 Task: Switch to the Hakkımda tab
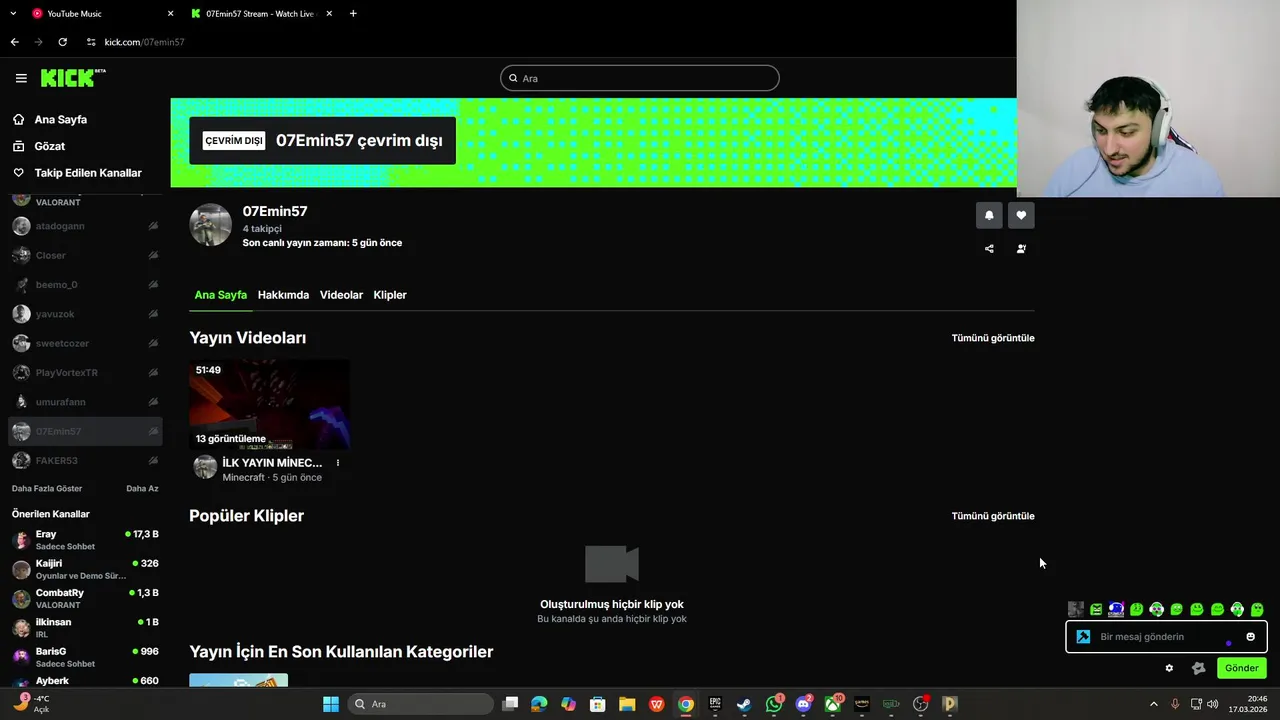tap(283, 295)
